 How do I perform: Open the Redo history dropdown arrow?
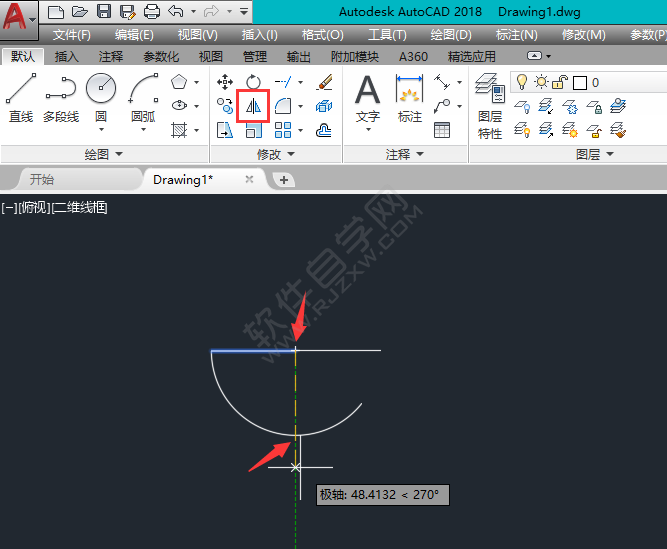pos(230,11)
